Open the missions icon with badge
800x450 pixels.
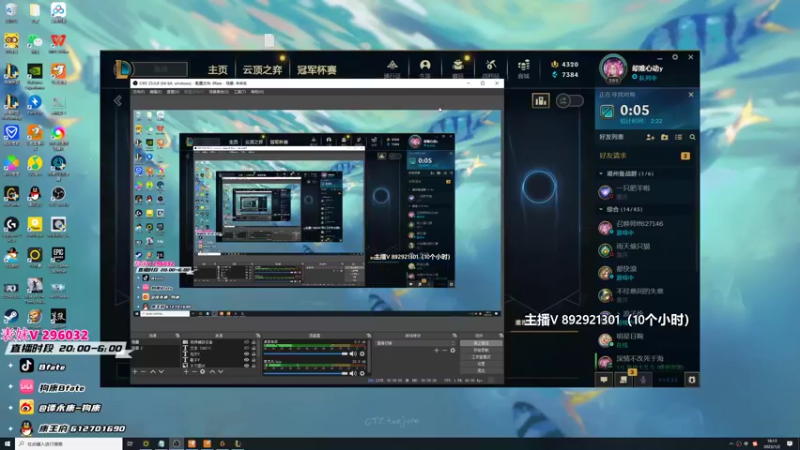pos(623,380)
